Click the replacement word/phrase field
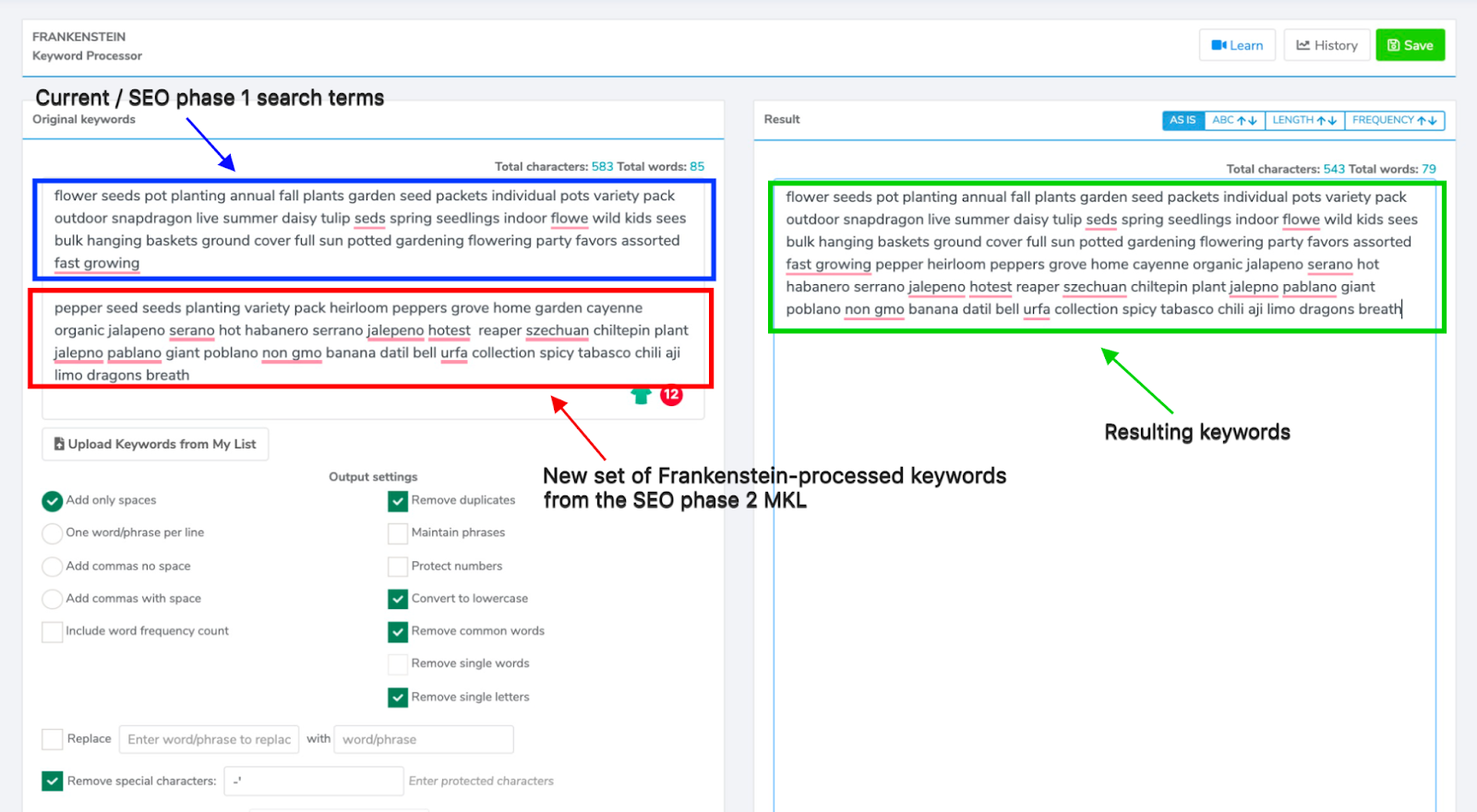Image resolution: width=1477 pixels, height=812 pixels. pos(424,739)
